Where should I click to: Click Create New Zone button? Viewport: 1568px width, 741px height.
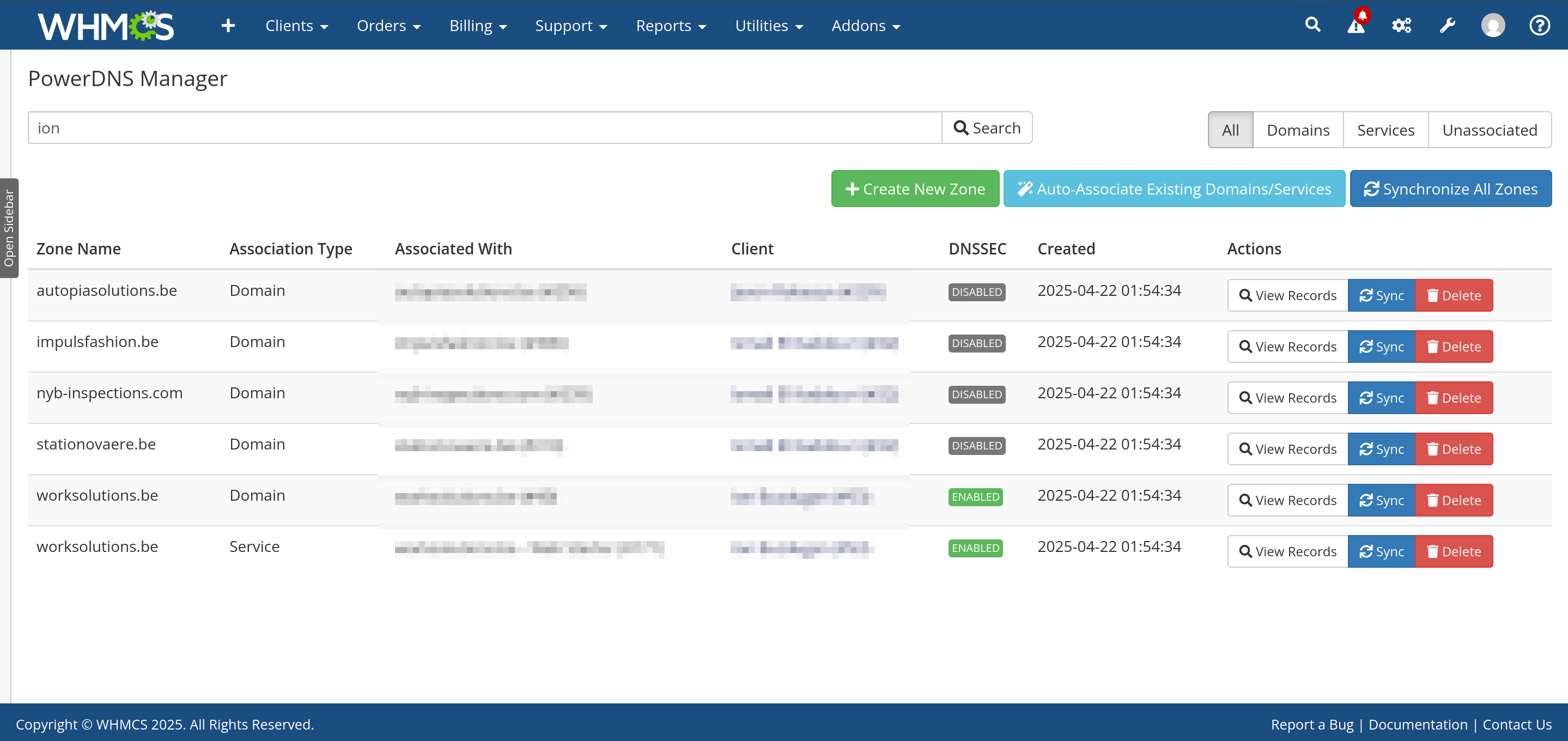pyautogui.click(x=915, y=189)
